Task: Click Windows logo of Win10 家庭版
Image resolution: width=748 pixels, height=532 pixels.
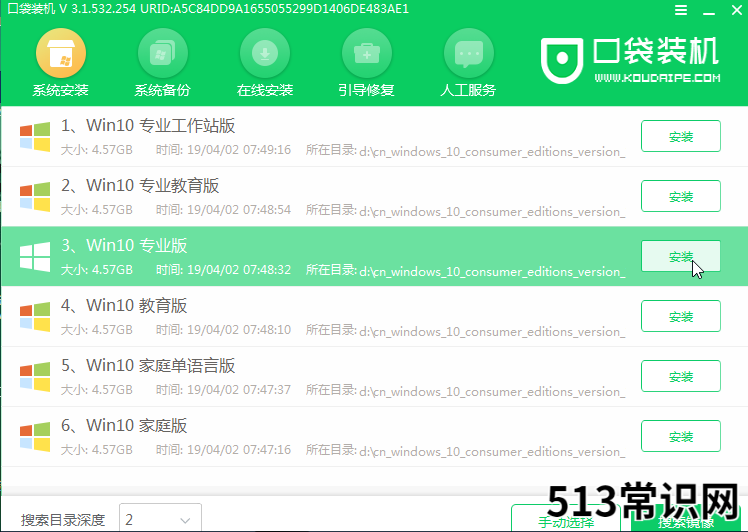Action: click(x=35, y=437)
